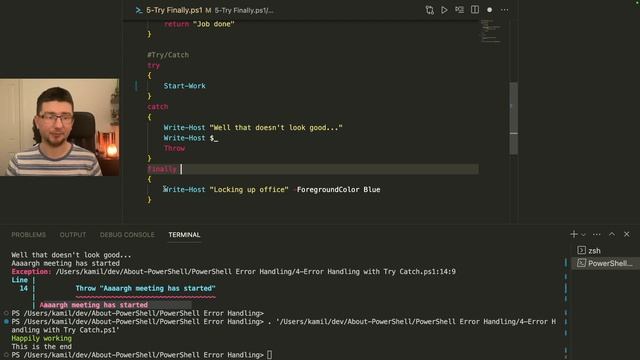Click the 'Well that doesn't look good...' string in editor
This screenshot has width=640, height=360.
276,127
